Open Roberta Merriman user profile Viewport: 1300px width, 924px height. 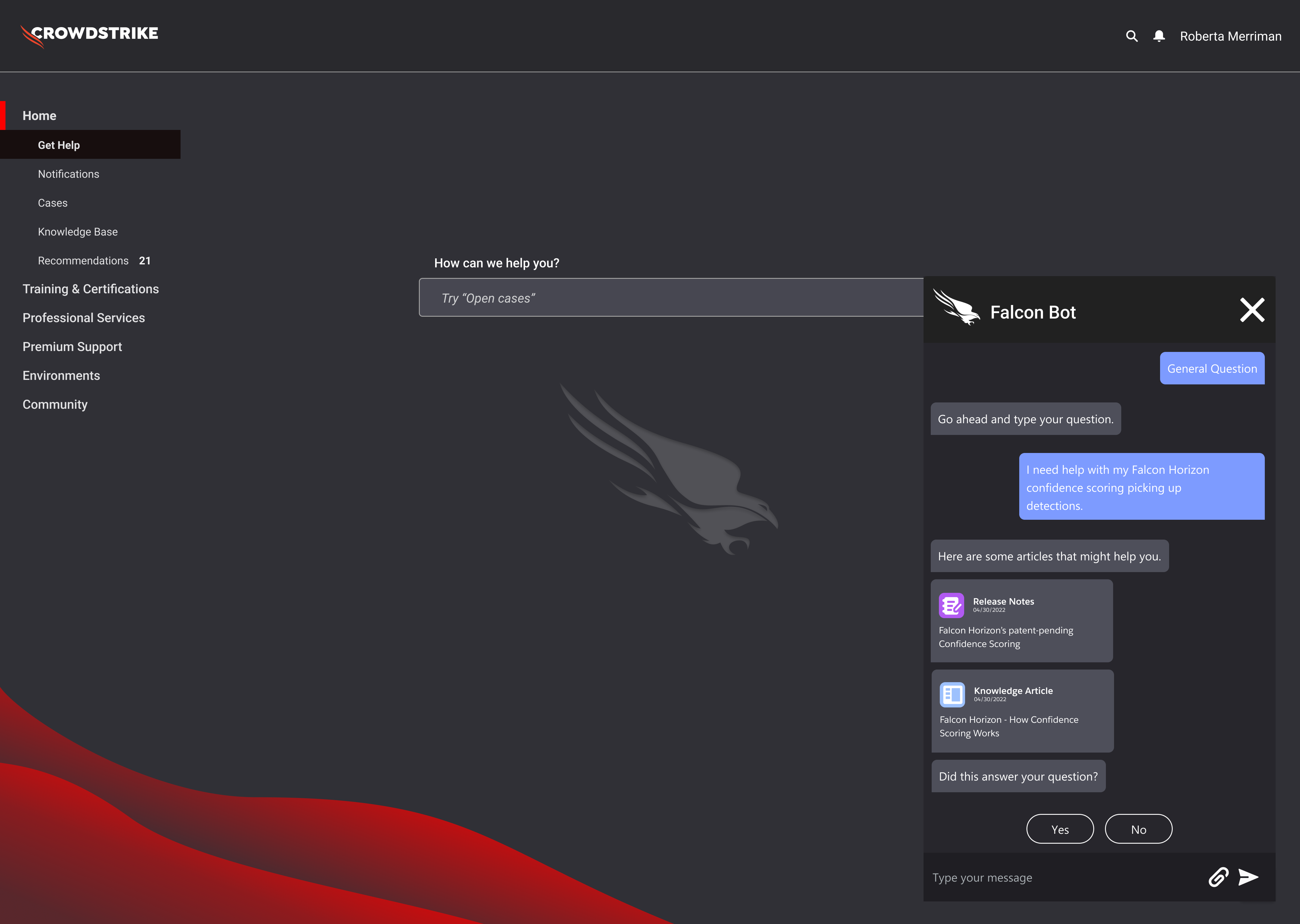coord(1230,36)
